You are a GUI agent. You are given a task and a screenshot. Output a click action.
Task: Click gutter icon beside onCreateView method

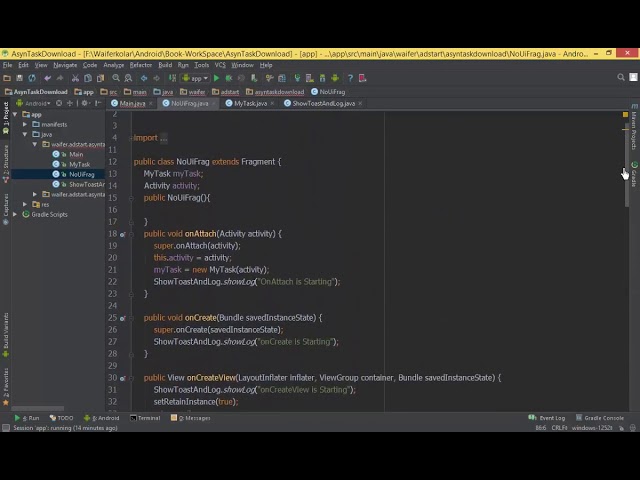pos(123,378)
